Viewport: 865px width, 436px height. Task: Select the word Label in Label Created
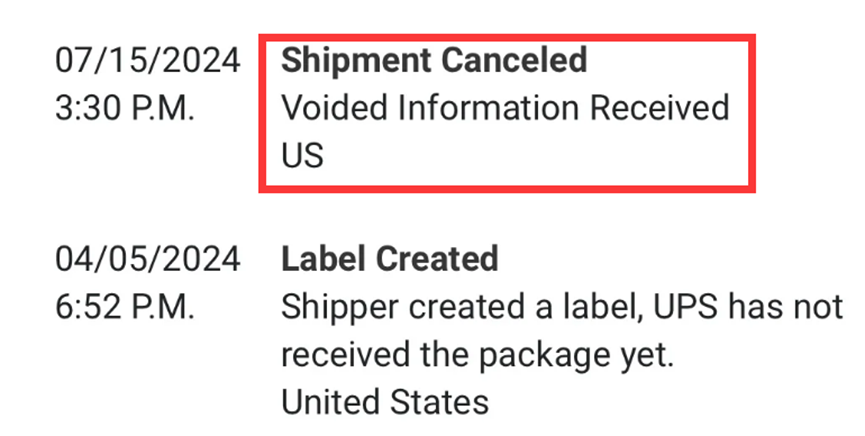point(322,259)
